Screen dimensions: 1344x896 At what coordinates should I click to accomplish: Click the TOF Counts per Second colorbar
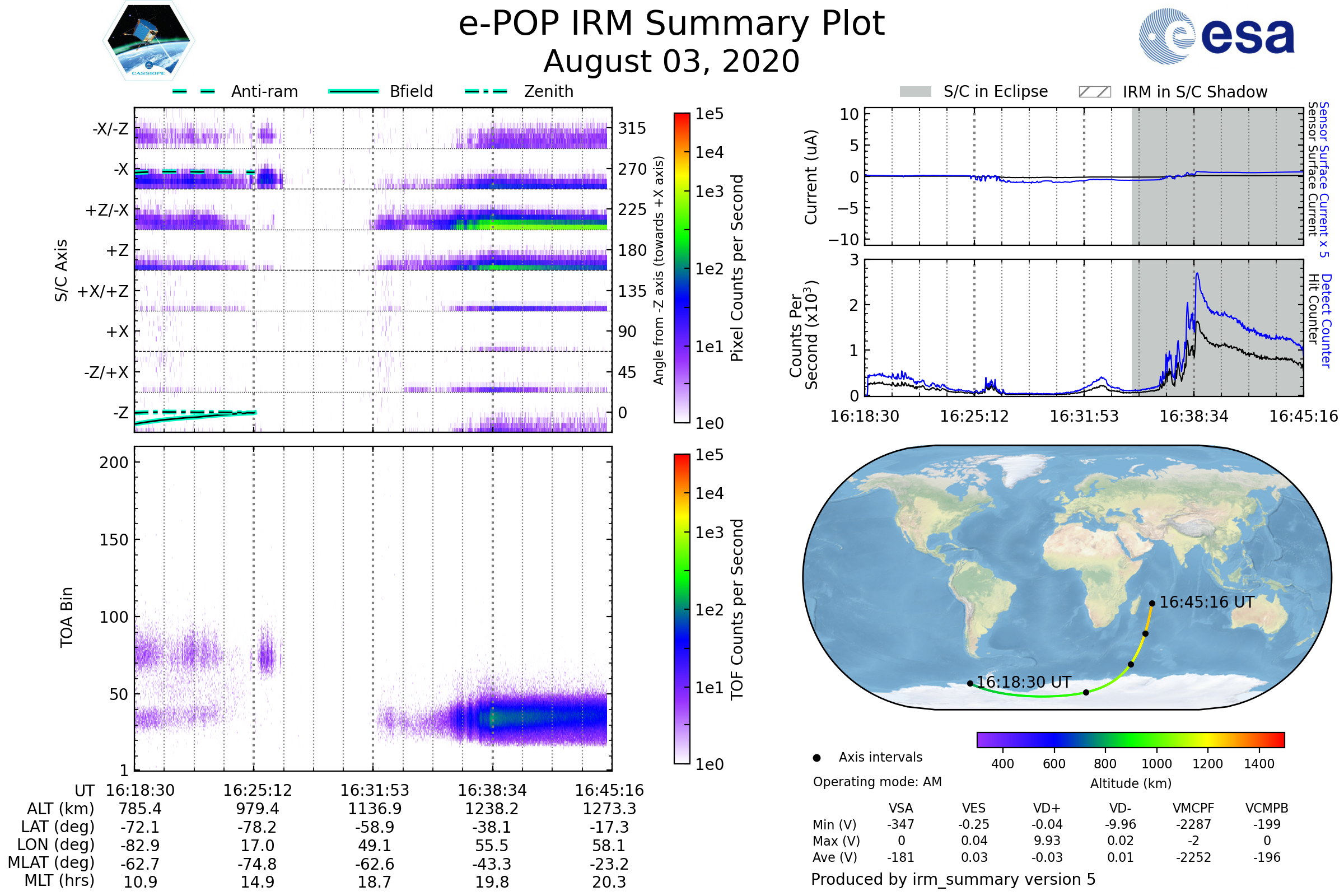pos(682,609)
